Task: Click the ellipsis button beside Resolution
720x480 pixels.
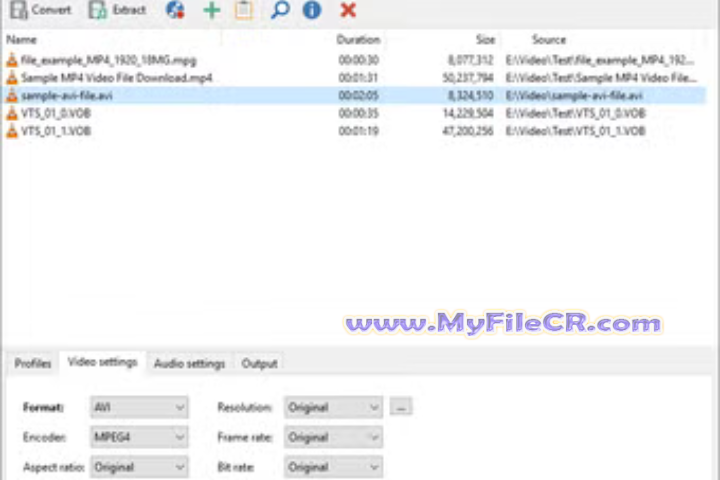Action: 401,407
